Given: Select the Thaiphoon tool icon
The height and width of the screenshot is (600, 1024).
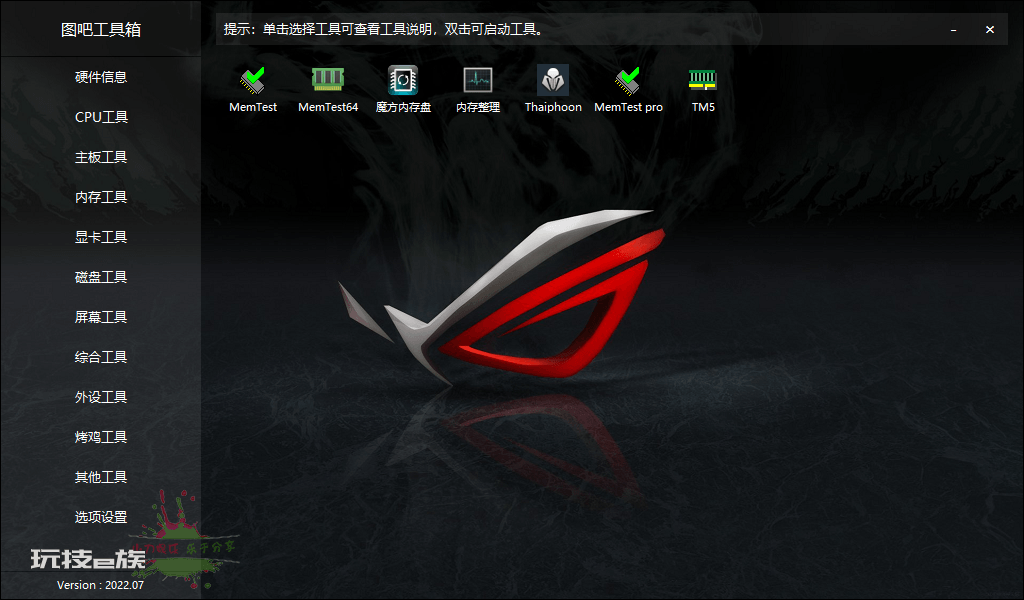Looking at the screenshot, I should [553, 80].
